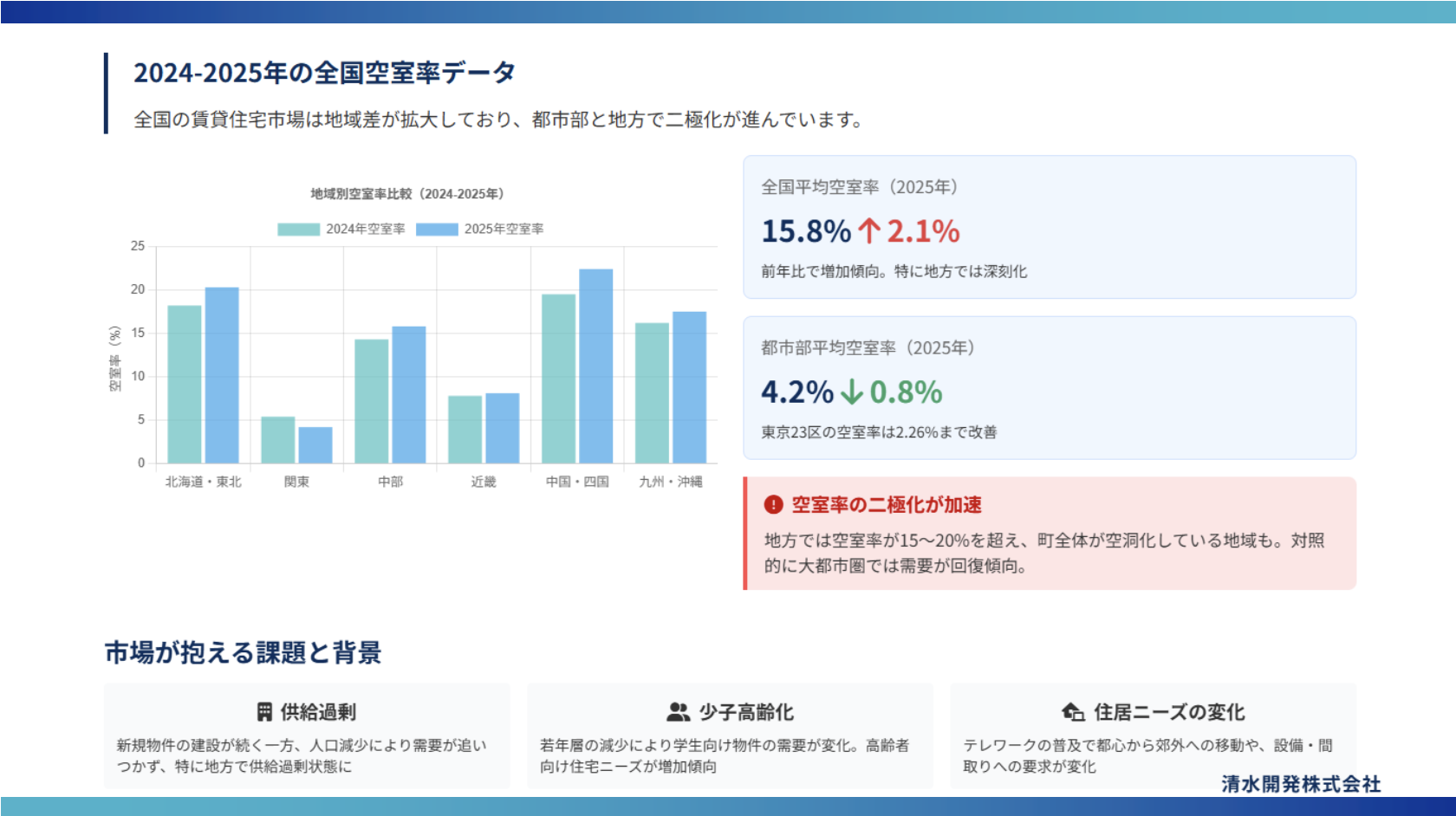Select the 2024 bar for 関東

[x=278, y=440]
